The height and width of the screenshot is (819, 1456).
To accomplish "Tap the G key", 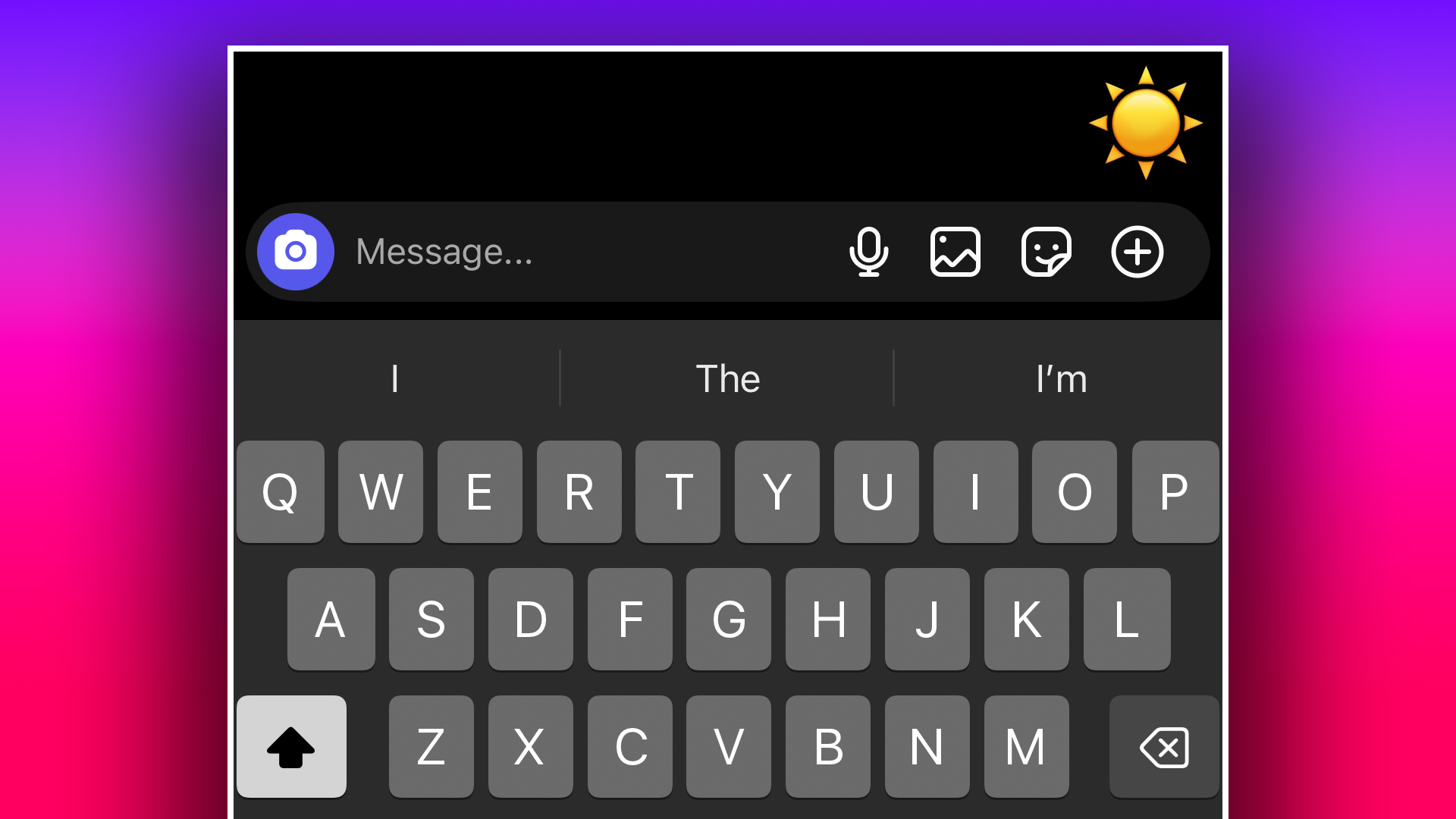I will (729, 620).
